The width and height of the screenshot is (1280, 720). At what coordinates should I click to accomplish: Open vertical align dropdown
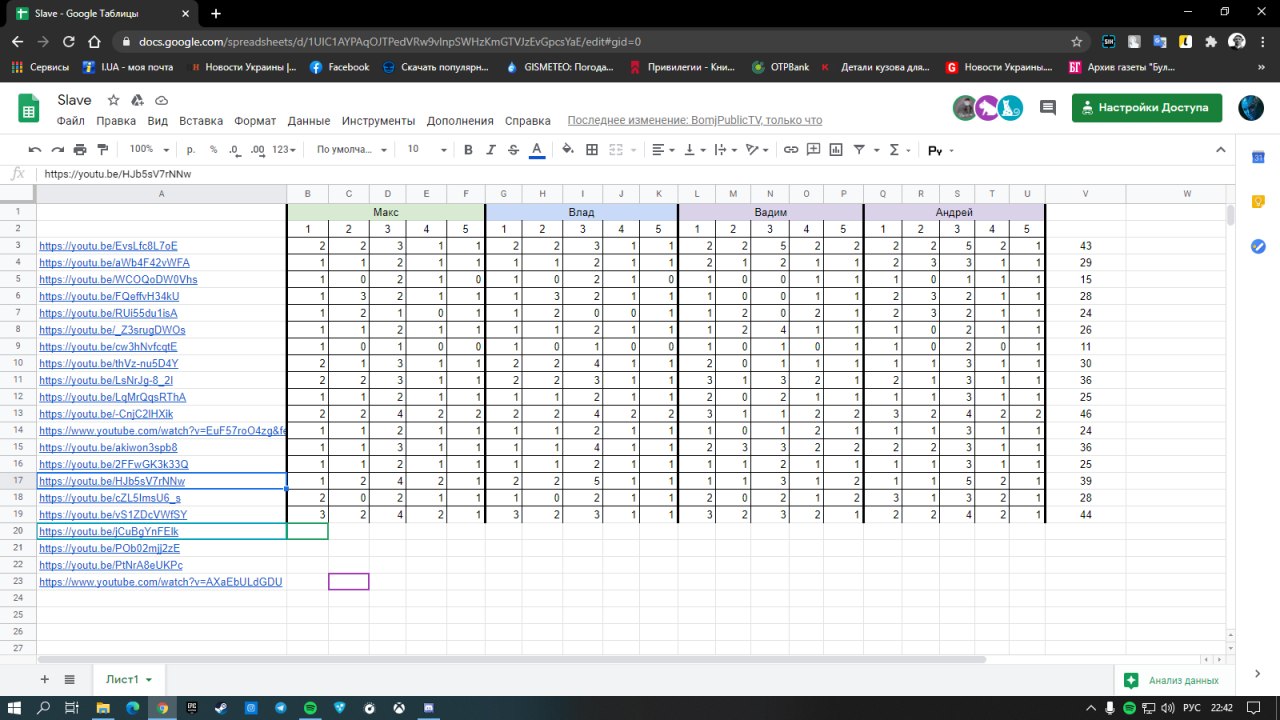coord(695,150)
